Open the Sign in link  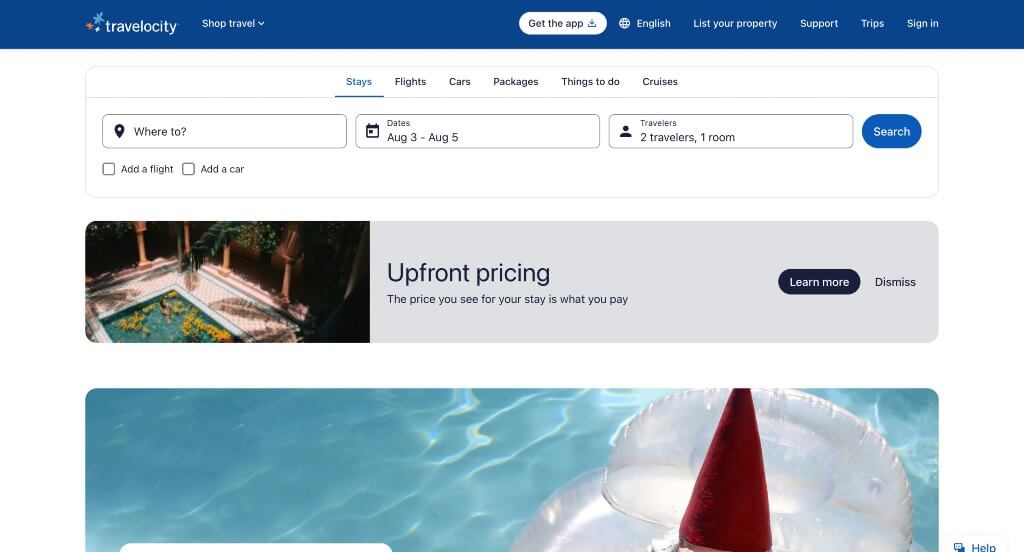click(x=922, y=24)
